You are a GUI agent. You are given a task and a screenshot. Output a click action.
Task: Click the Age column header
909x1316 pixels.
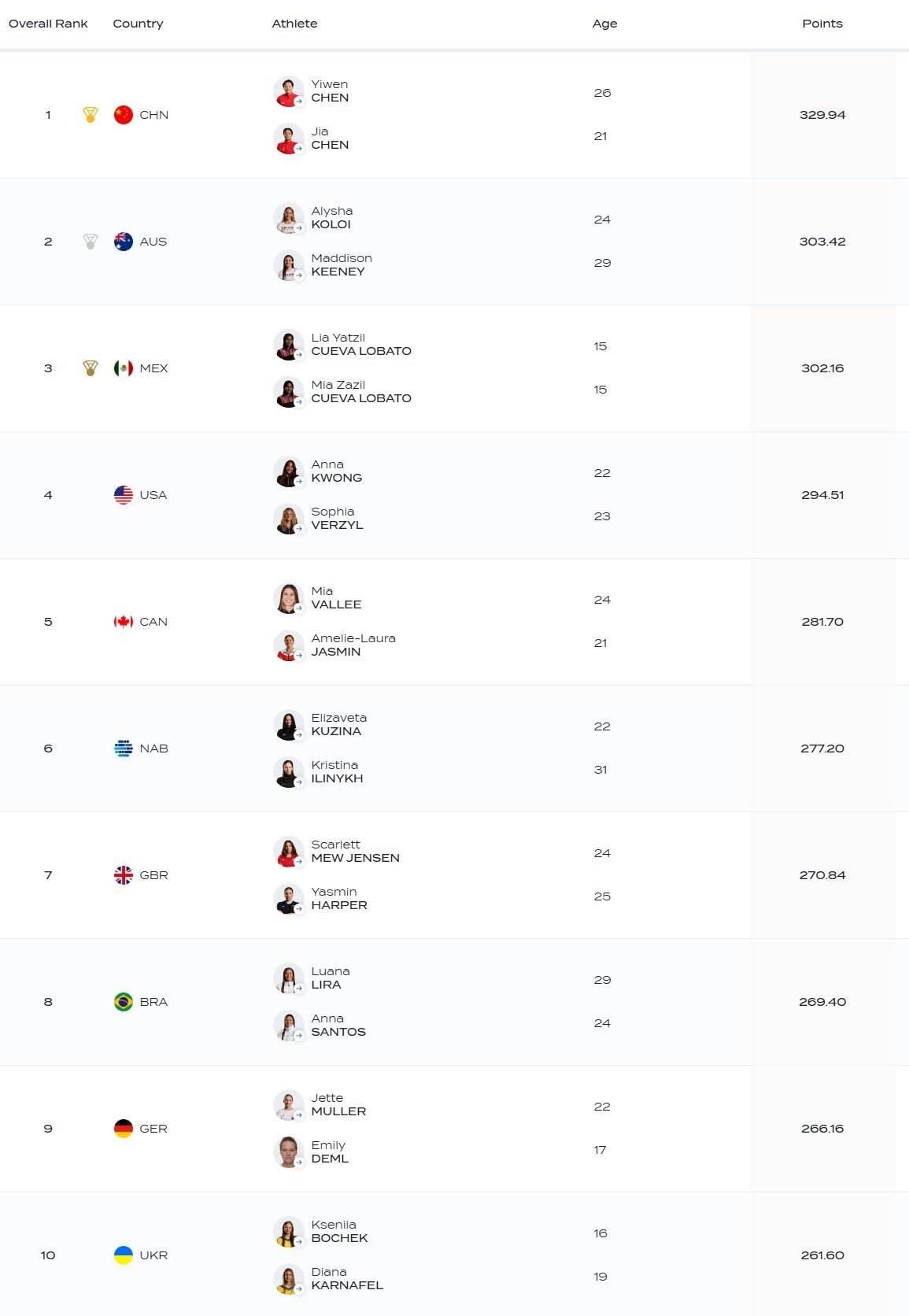pyautogui.click(x=604, y=24)
